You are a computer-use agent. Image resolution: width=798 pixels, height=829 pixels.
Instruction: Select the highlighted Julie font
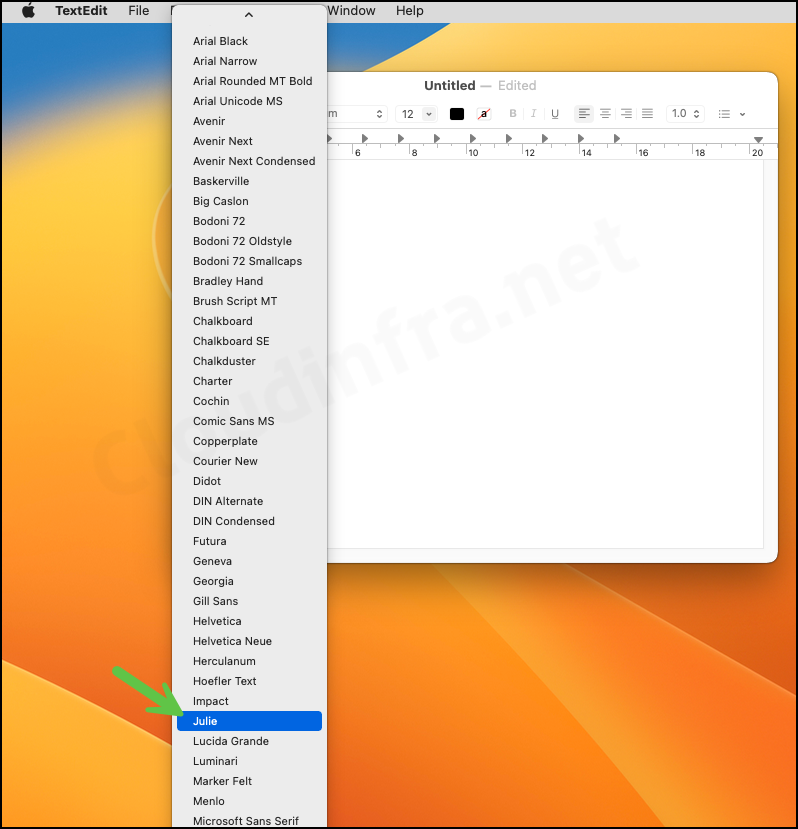pyautogui.click(x=249, y=721)
